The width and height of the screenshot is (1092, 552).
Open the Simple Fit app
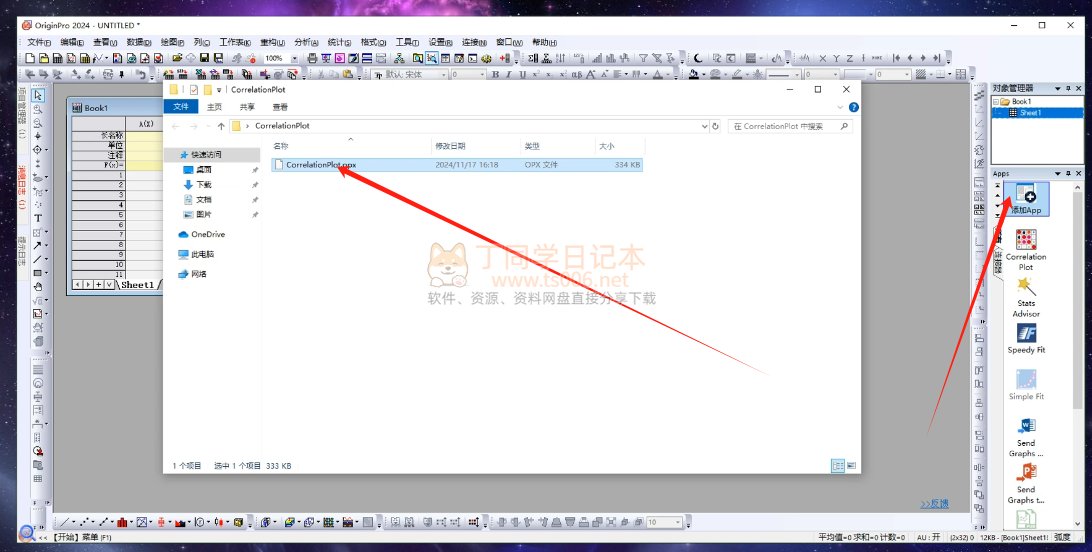pyautogui.click(x=1026, y=385)
